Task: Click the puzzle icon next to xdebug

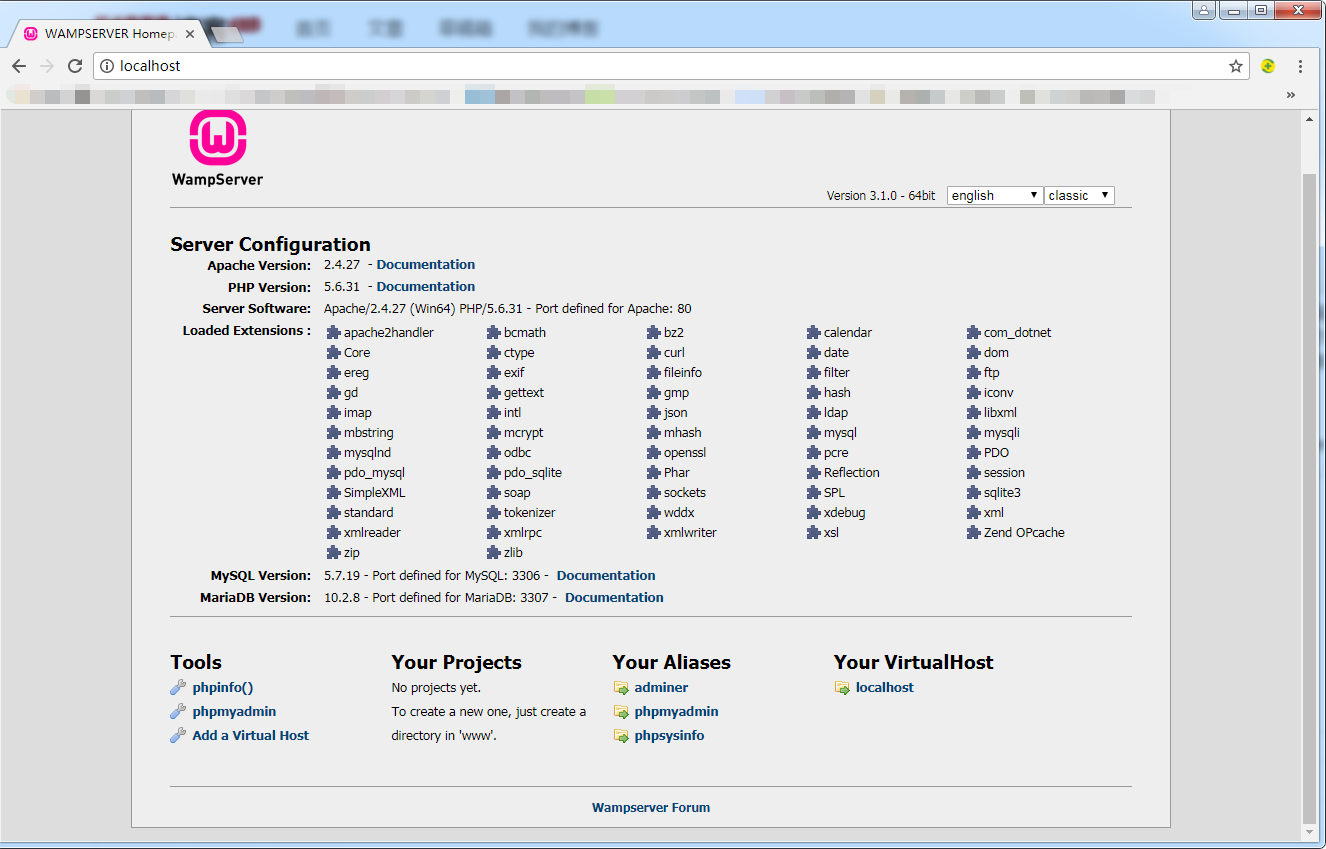Action: (x=814, y=512)
